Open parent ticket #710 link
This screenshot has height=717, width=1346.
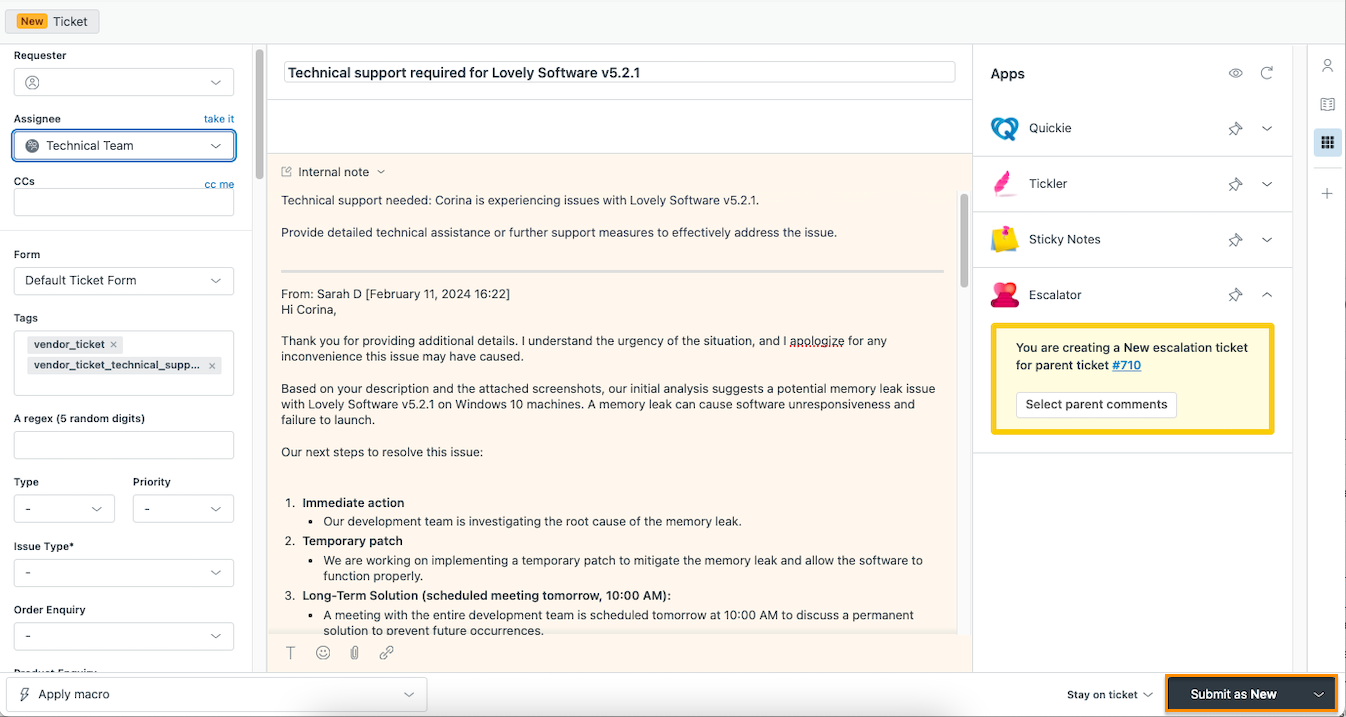(x=1126, y=365)
